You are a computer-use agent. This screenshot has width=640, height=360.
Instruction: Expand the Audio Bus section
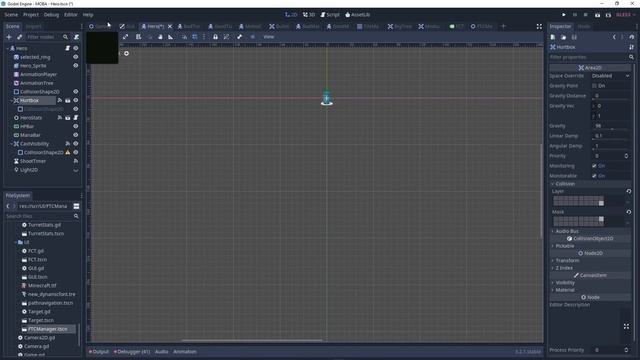pyautogui.click(x=590, y=231)
